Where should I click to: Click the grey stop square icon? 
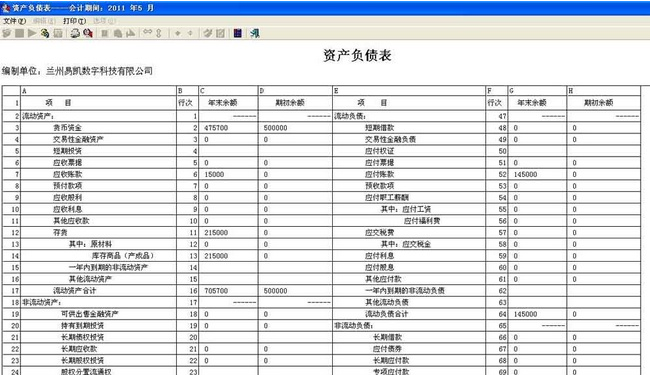click(20, 33)
